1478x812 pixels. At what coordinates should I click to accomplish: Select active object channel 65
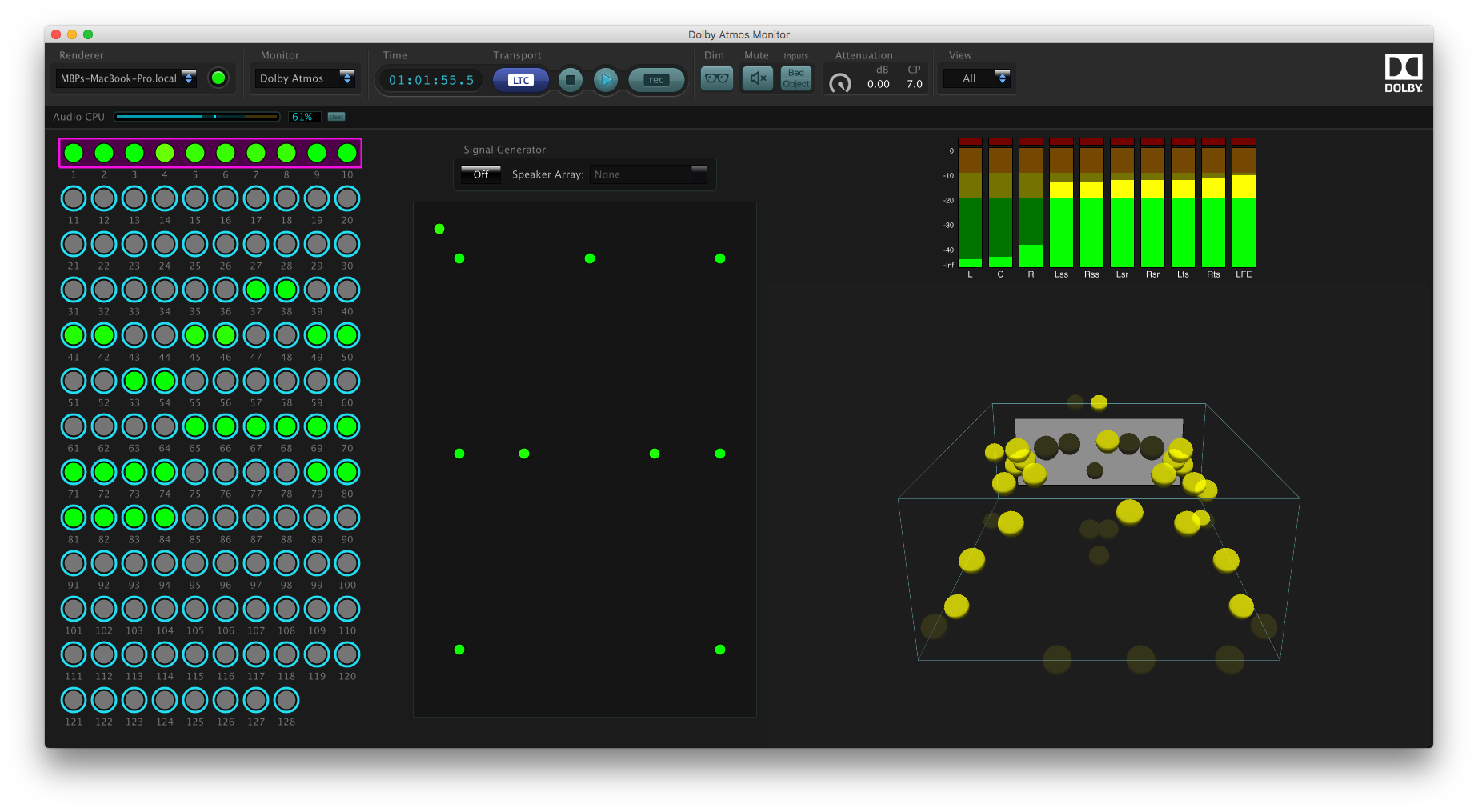pyautogui.click(x=195, y=426)
